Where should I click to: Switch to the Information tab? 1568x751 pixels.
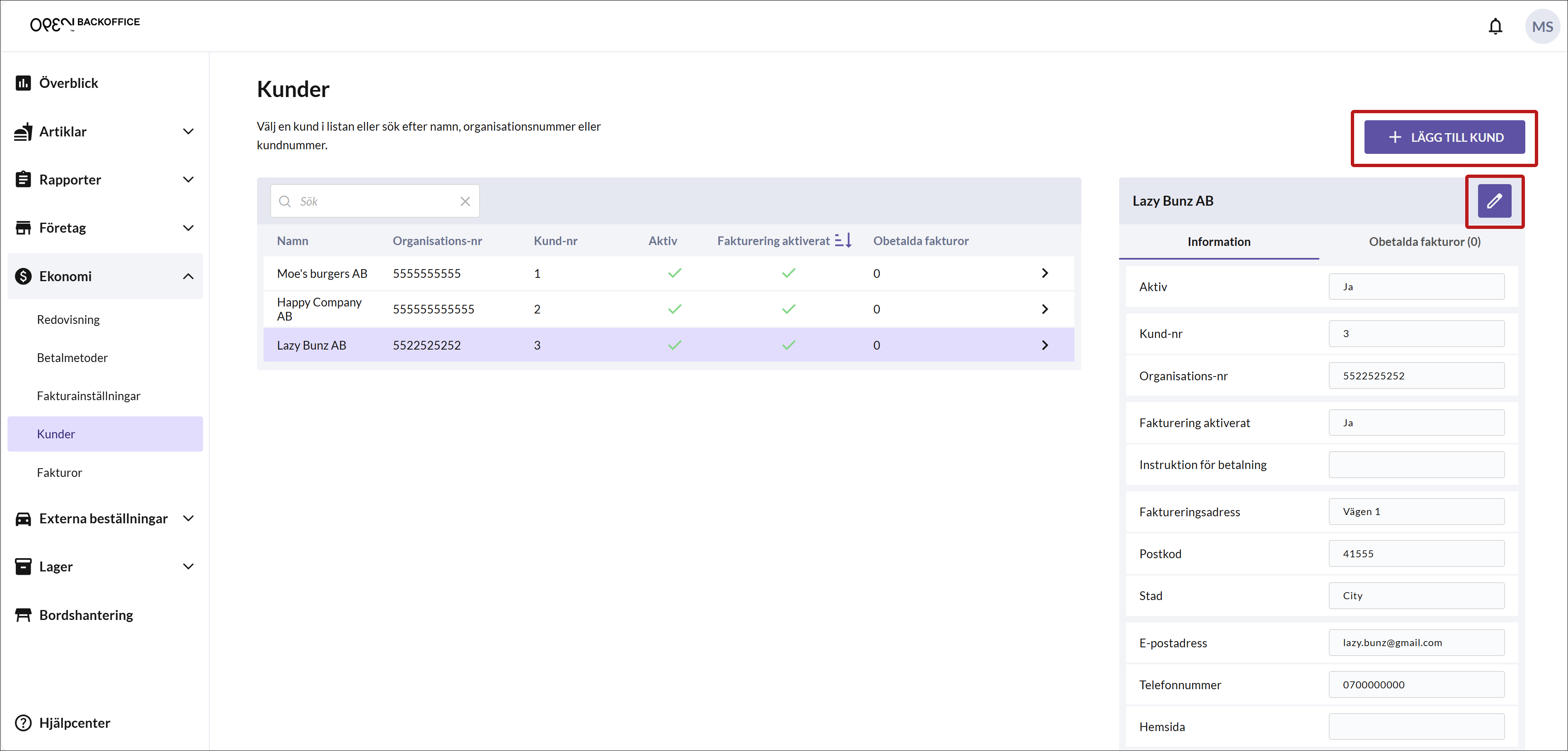click(x=1219, y=242)
